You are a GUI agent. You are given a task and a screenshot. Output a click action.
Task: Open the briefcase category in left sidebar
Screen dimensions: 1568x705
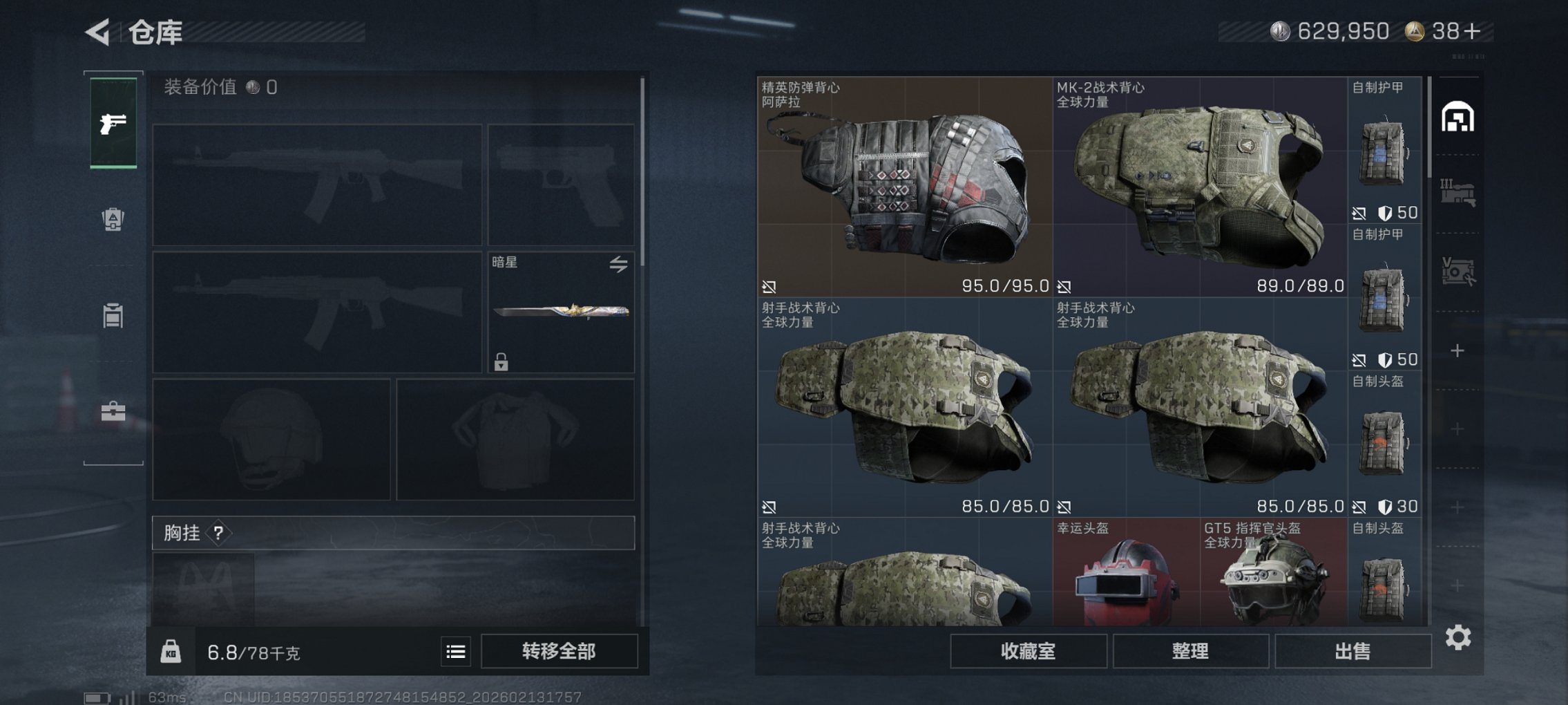pos(113,412)
